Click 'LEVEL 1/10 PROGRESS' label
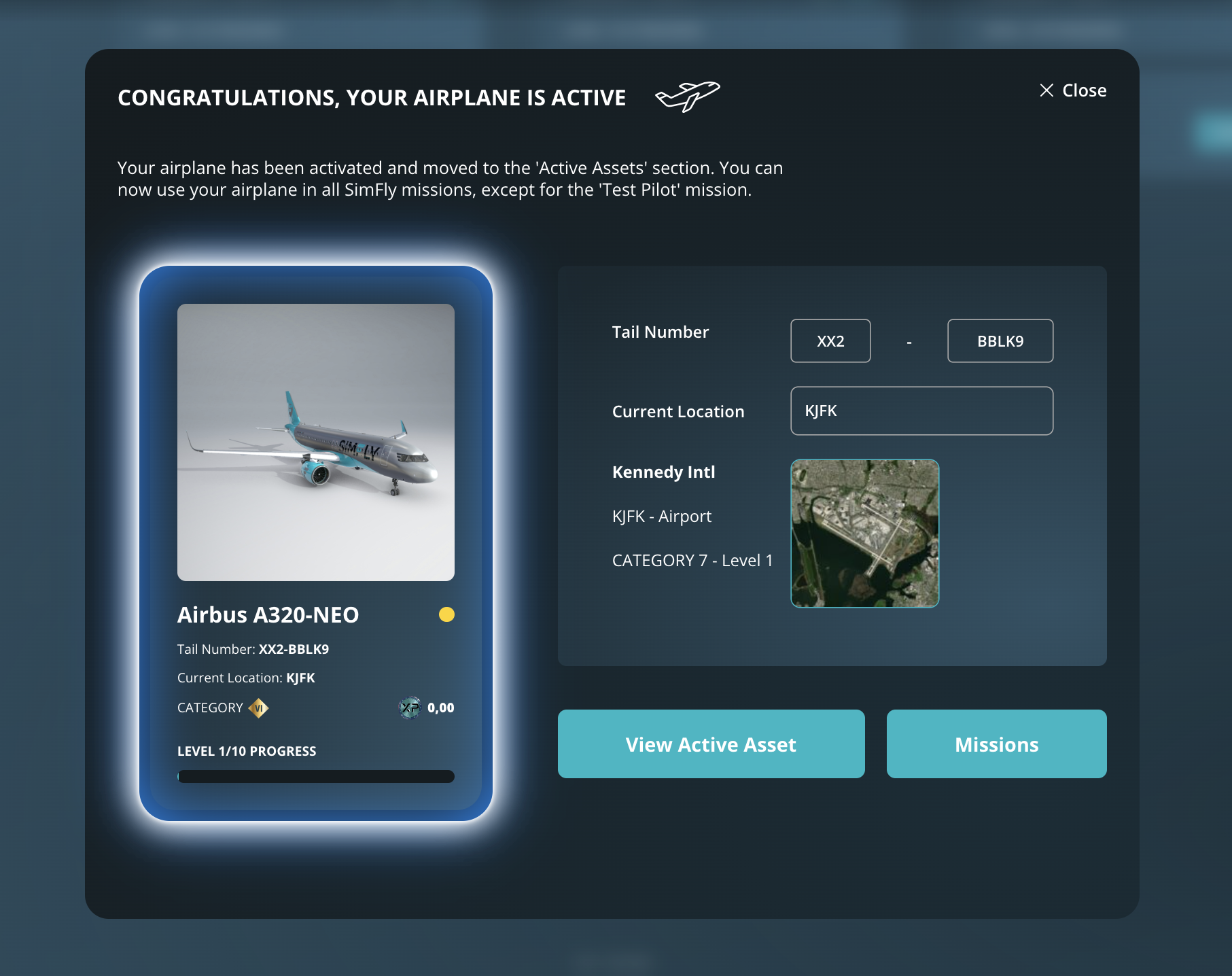The height and width of the screenshot is (976, 1232). pos(247,751)
